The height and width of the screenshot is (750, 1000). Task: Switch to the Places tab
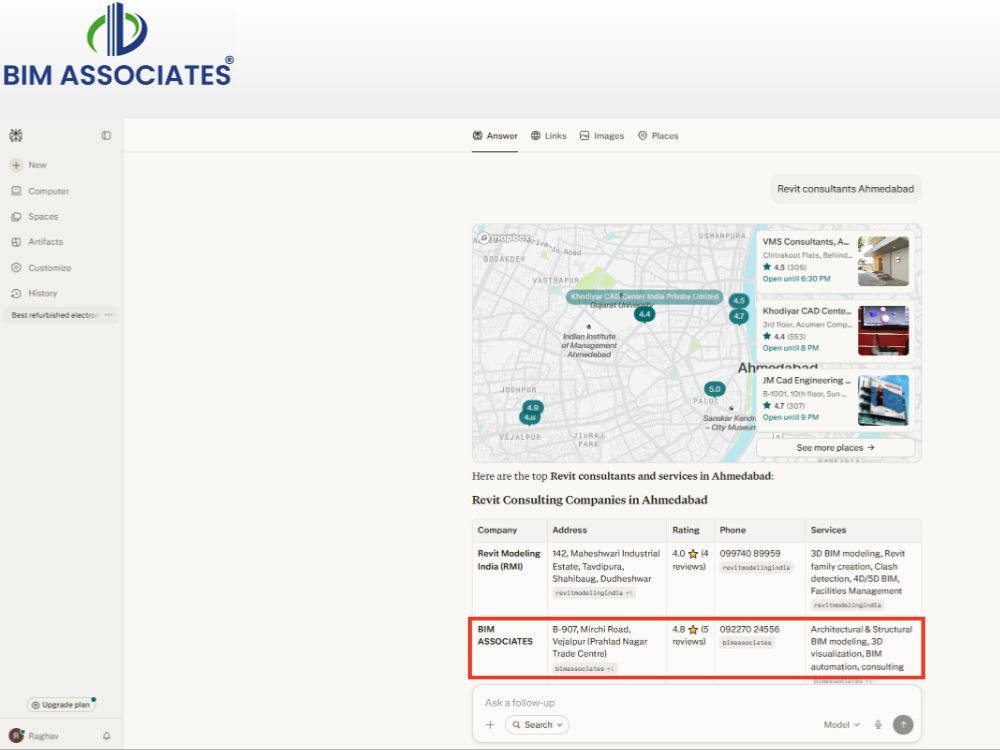658,136
